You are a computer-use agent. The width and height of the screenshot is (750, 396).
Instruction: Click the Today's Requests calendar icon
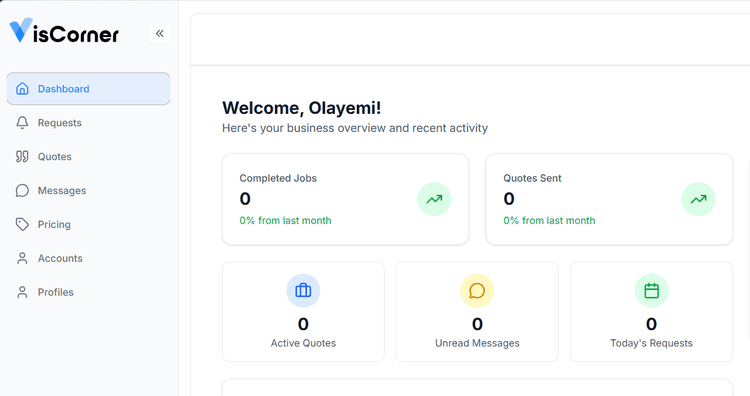click(x=651, y=290)
